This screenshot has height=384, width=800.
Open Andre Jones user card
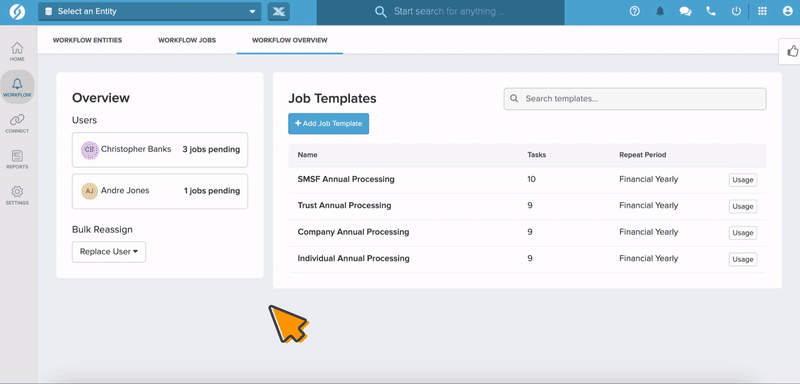click(x=160, y=191)
